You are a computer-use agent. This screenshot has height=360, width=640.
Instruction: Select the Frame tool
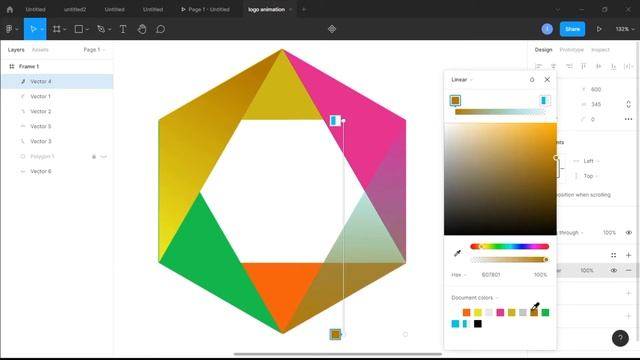pos(56,29)
